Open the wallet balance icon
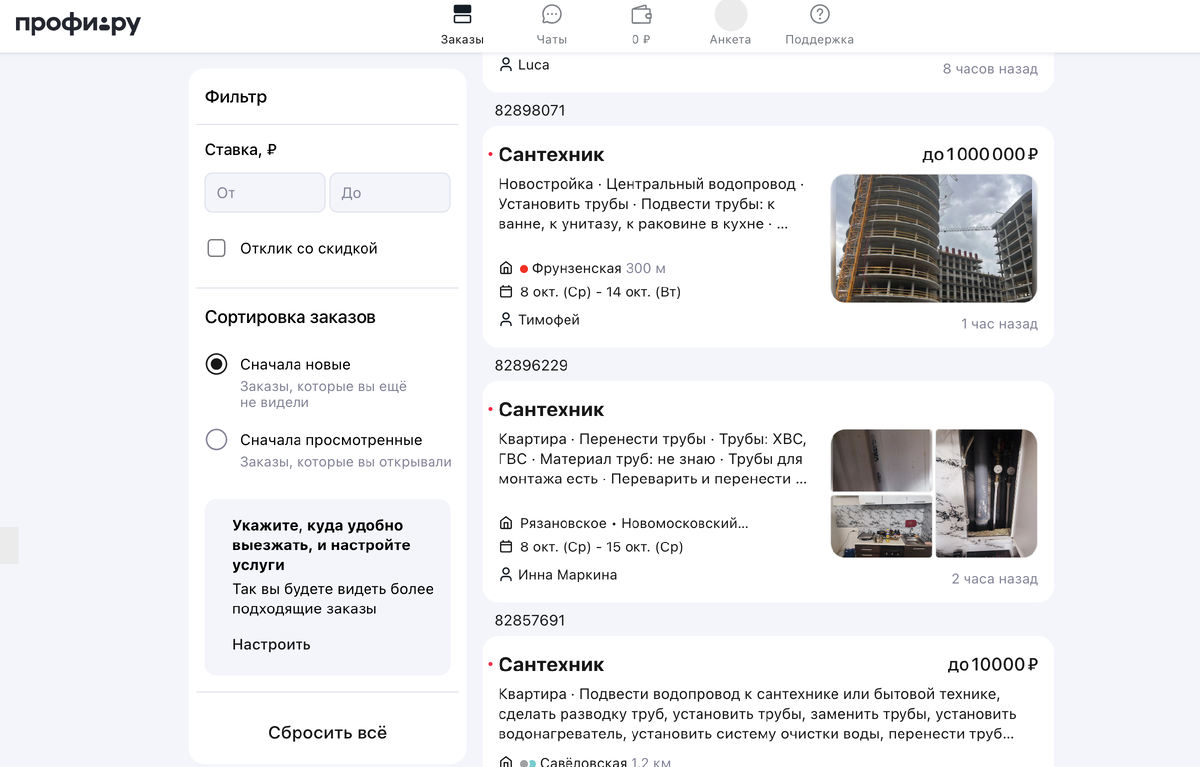1200x767 pixels. (x=641, y=14)
